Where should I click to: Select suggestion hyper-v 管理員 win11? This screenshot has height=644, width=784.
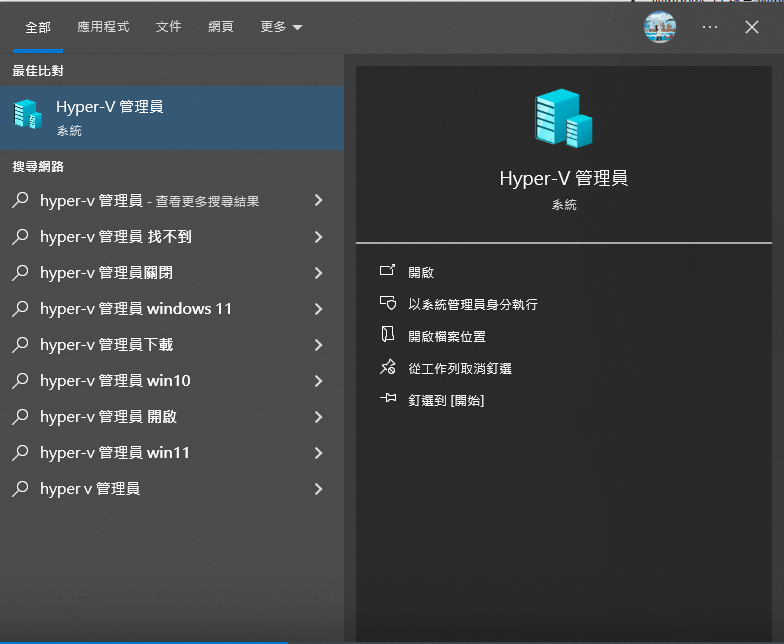coord(172,452)
